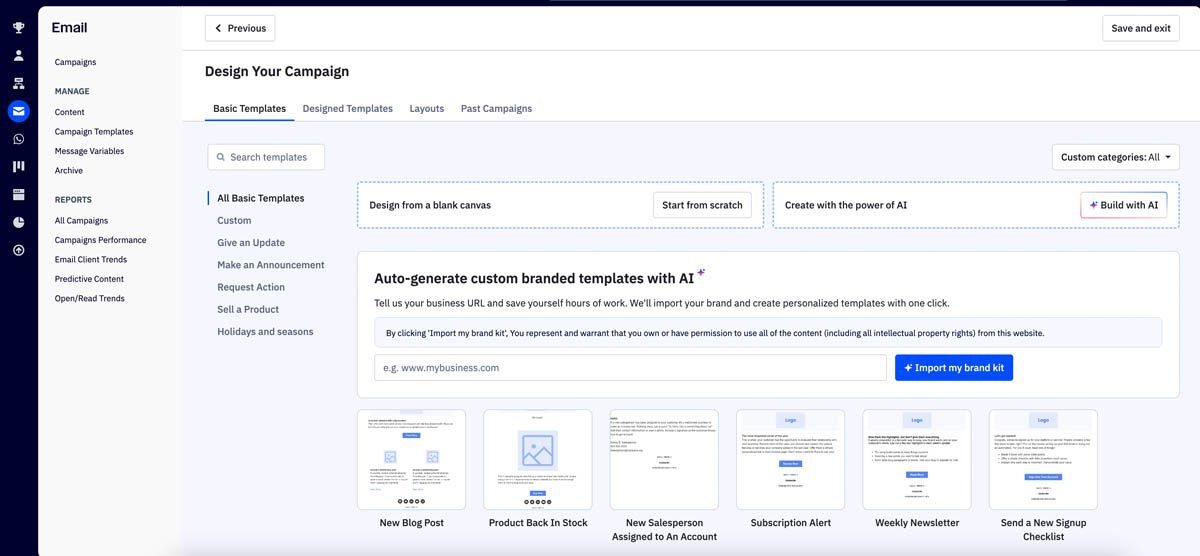Select the Weekly Newsletter template thumbnail
Viewport: 1200px width, 556px height.
917,460
